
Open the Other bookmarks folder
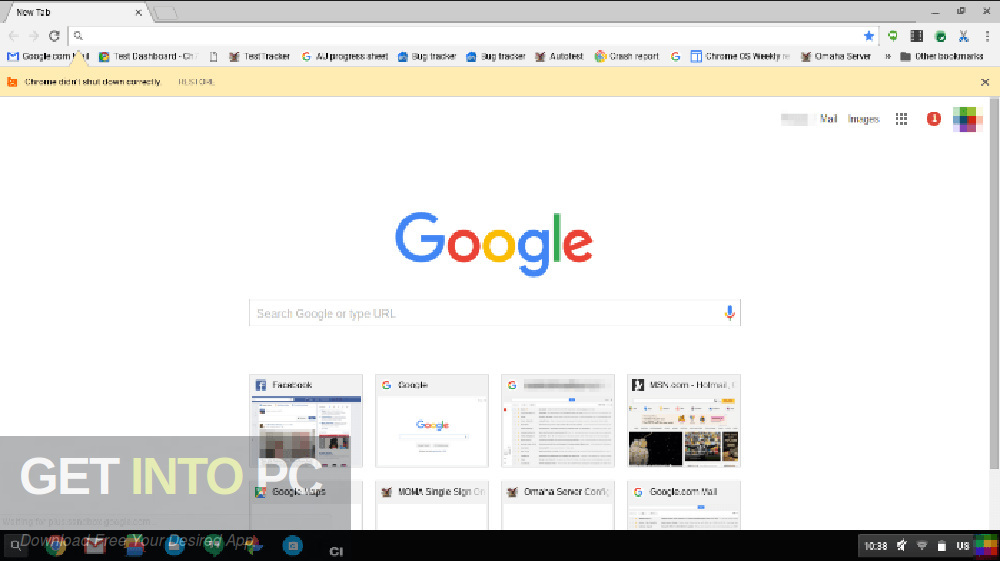pyautogui.click(x=941, y=57)
